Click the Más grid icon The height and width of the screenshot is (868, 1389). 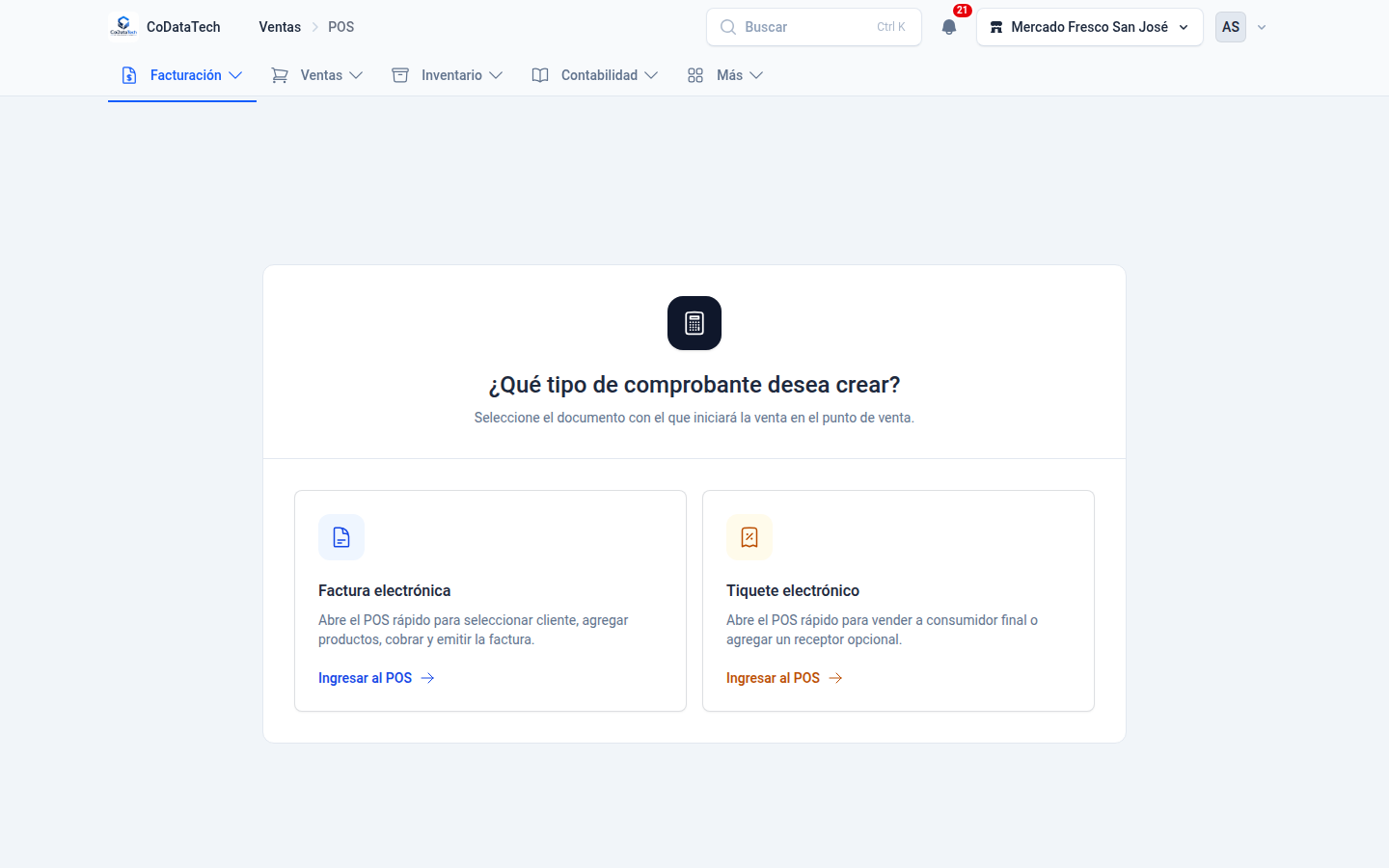(695, 75)
